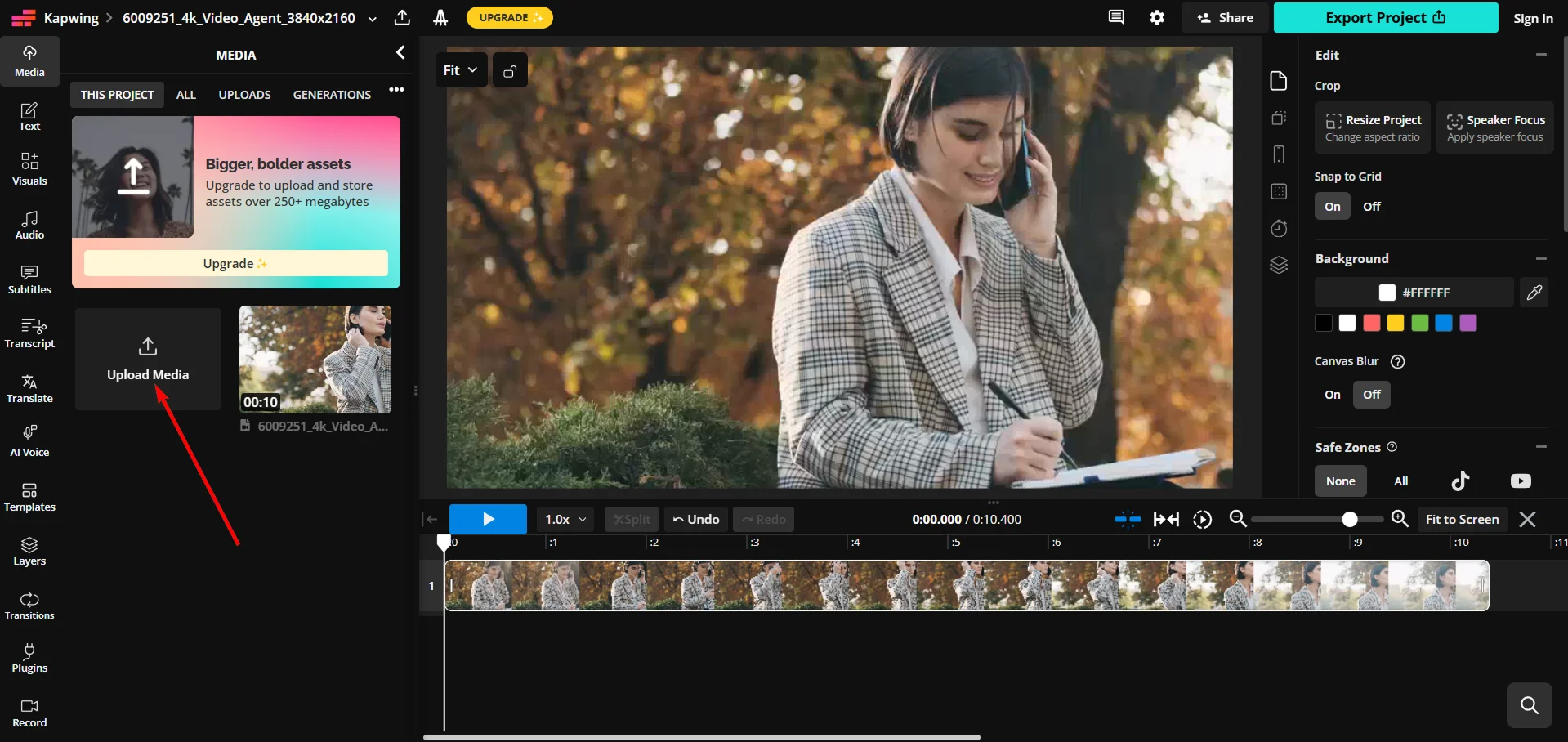This screenshot has width=1568, height=742.
Task: Open the Fit zoom dropdown
Action: tap(460, 70)
